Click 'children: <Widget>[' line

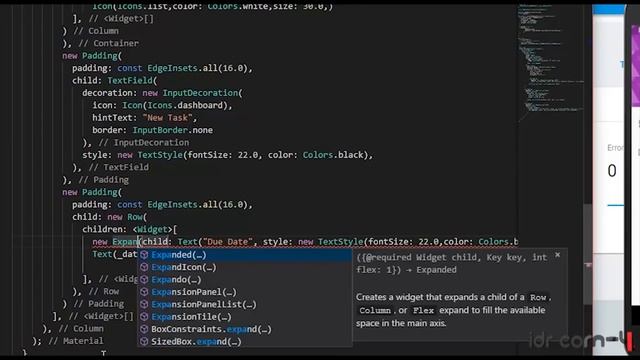(130, 229)
